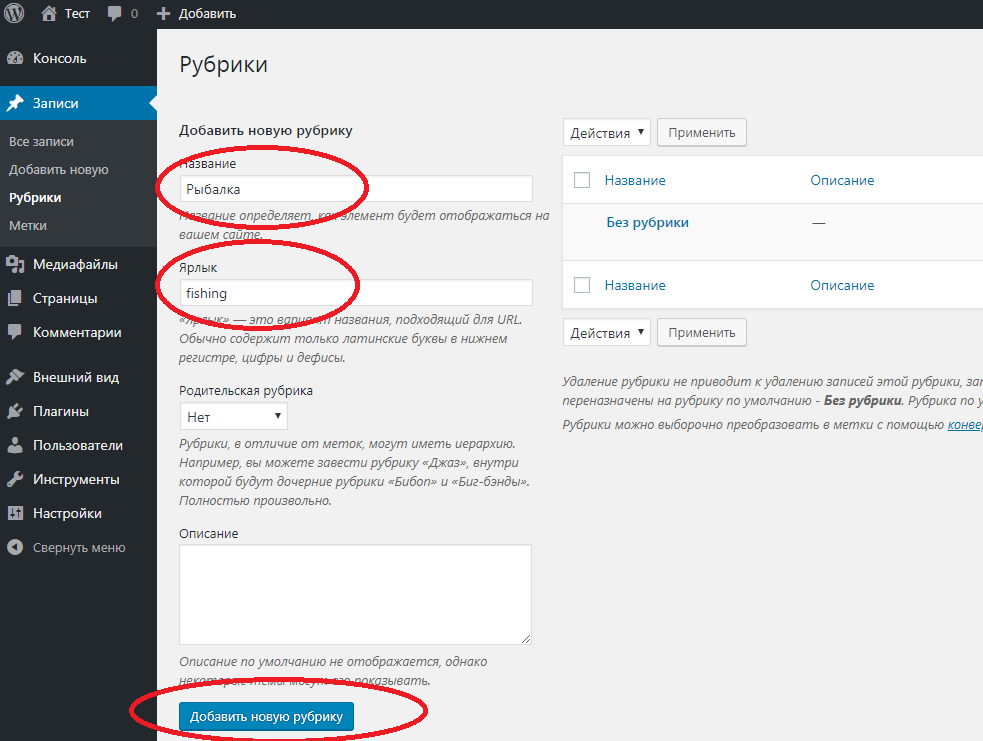The image size is (983, 741).
Task: Click the comments bubble icon in top bar
Action: coord(115,14)
